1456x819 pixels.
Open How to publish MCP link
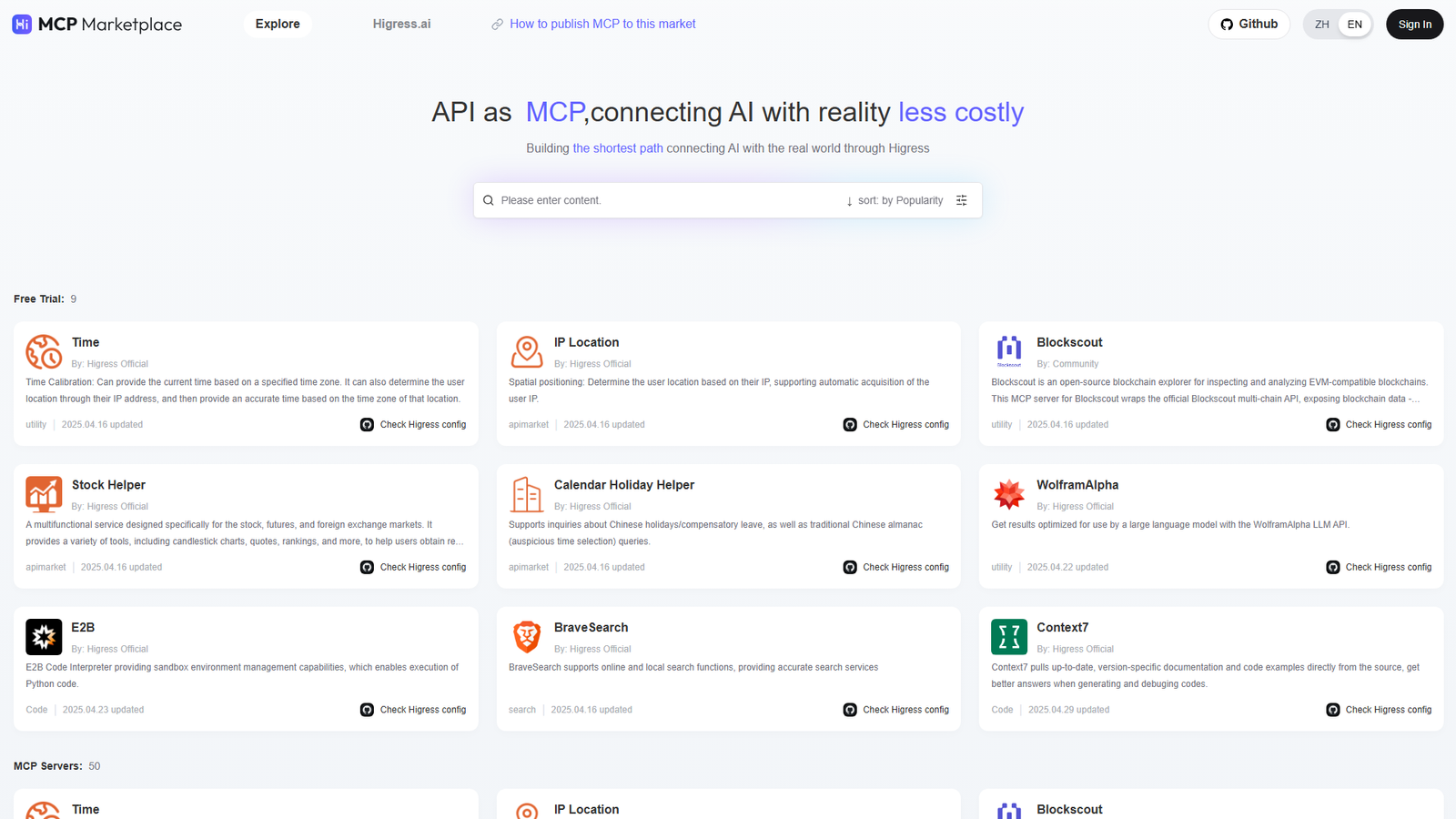tap(592, 24)
